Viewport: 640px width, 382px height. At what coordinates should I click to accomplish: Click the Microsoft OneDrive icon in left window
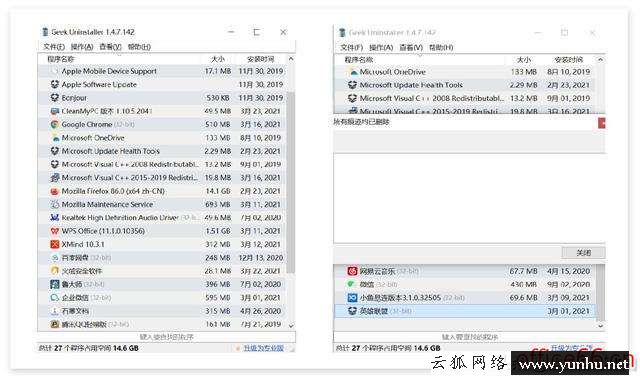point(55,138)
